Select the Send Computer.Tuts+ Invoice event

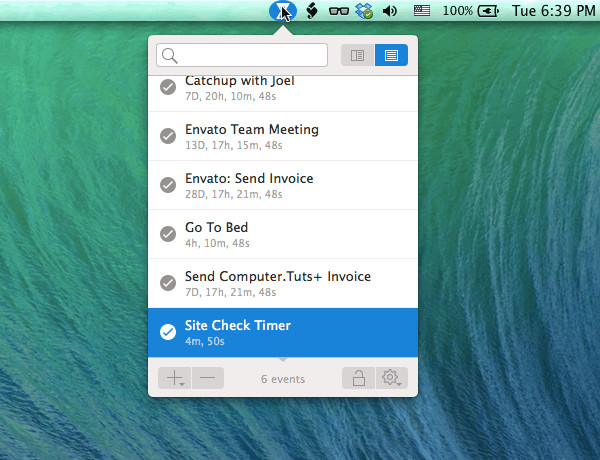pyautogui.click(x=283, y=283)
